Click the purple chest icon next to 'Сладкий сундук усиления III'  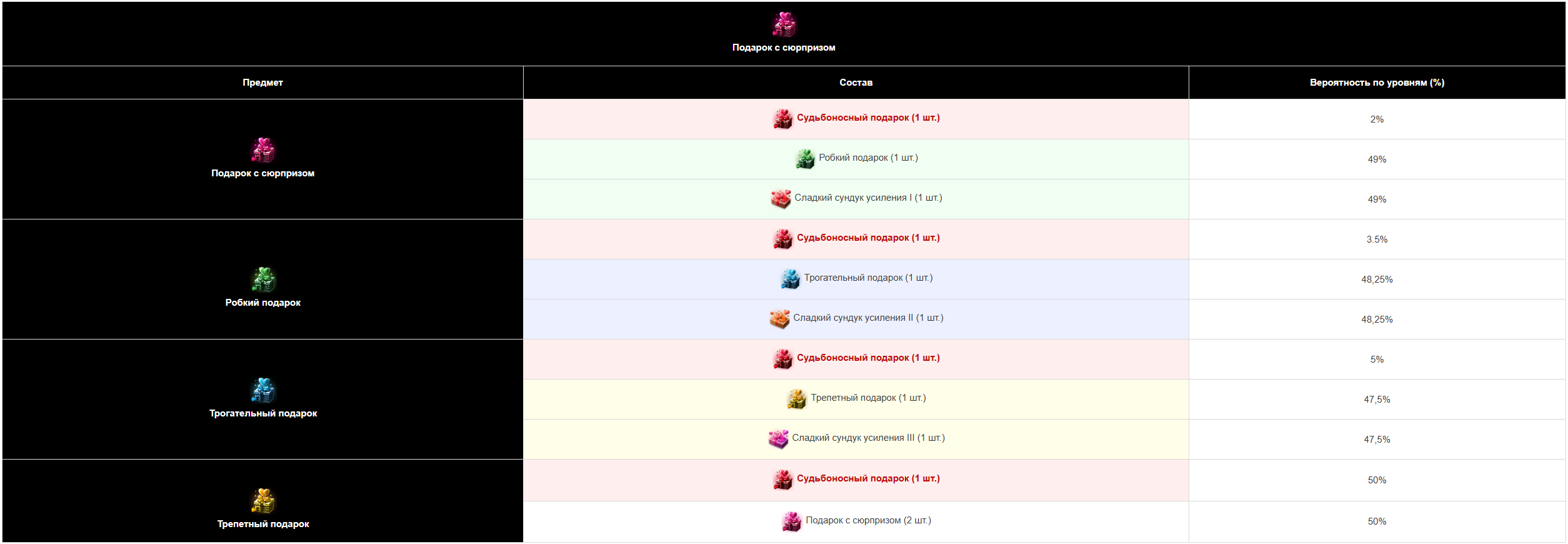[x=779, y=438]
